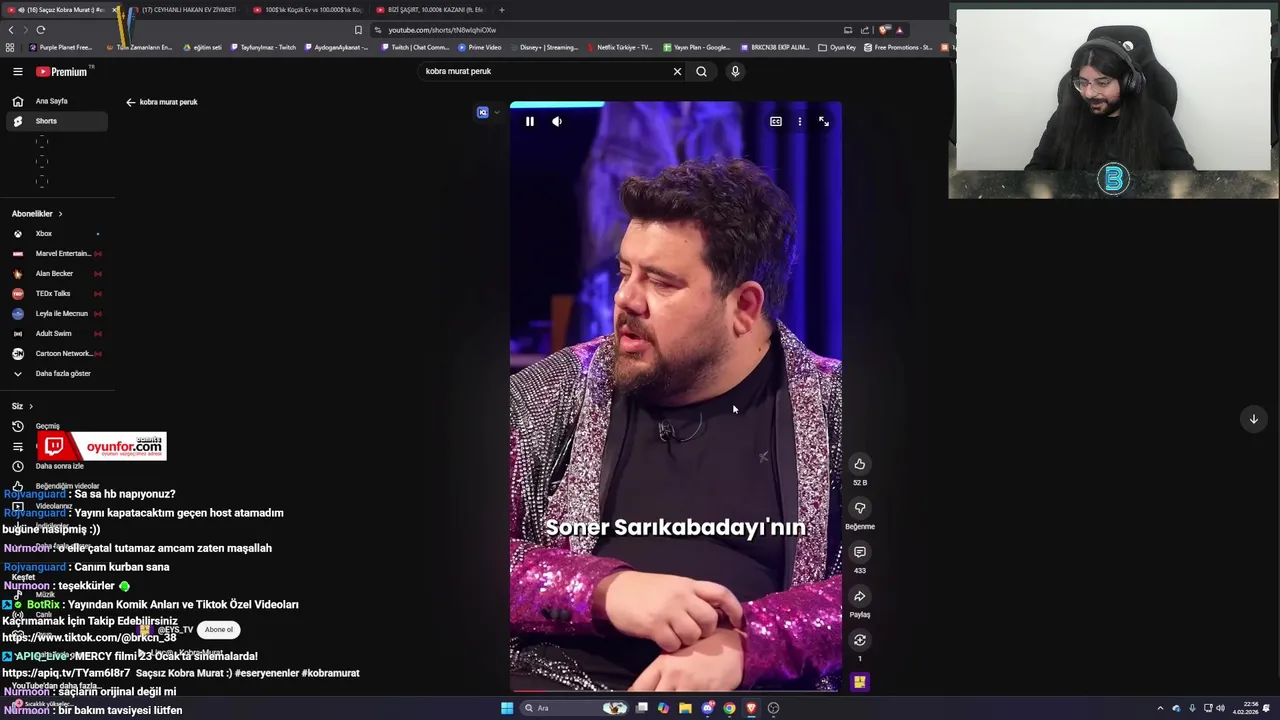The width and height of the screenshot is (1280, 720).
Task: Open the YouTube hamburger guide menu
Action: tap(17, 71)
